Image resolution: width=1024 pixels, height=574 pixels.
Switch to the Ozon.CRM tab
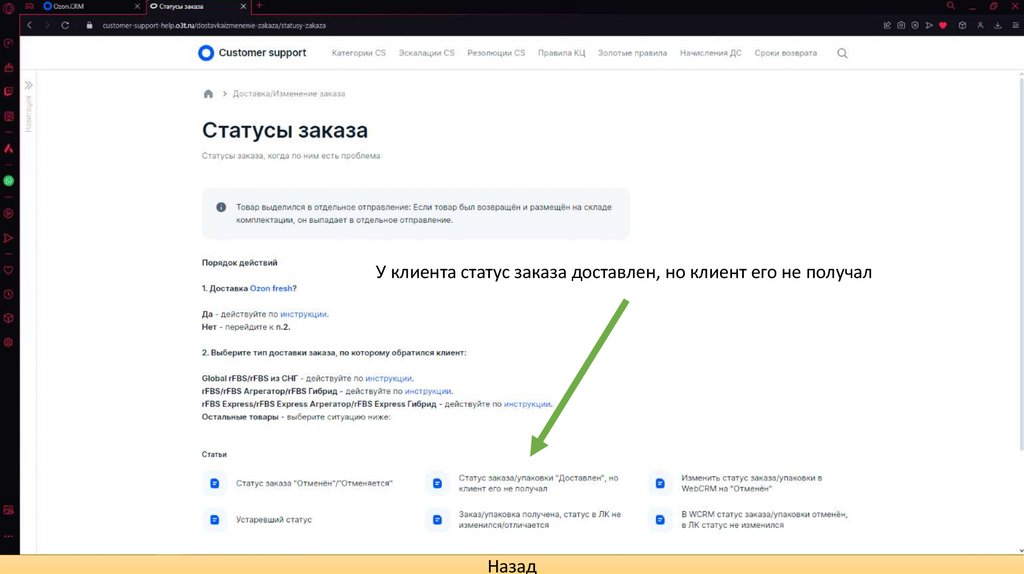click(89, 6)
